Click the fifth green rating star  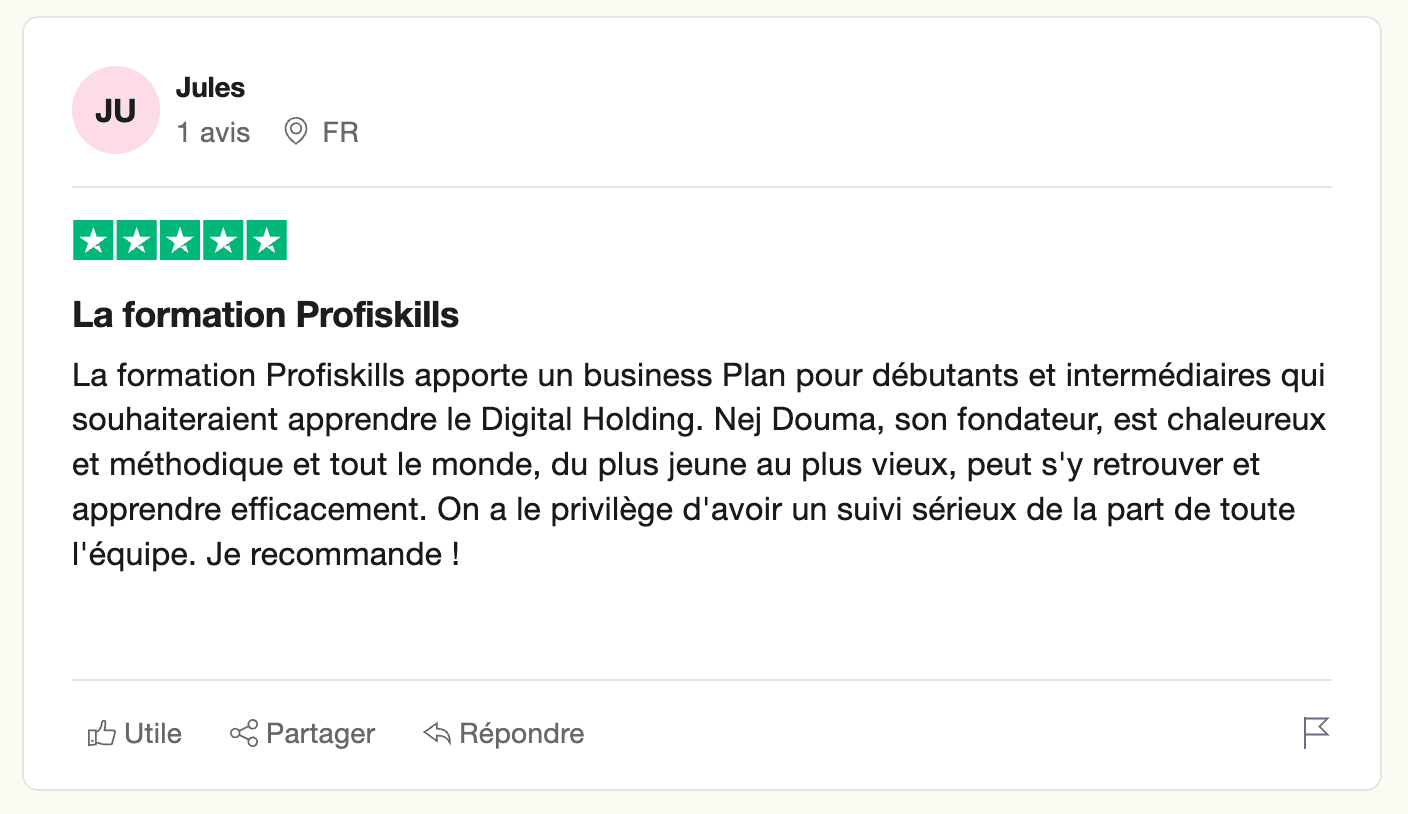[267, 240]
